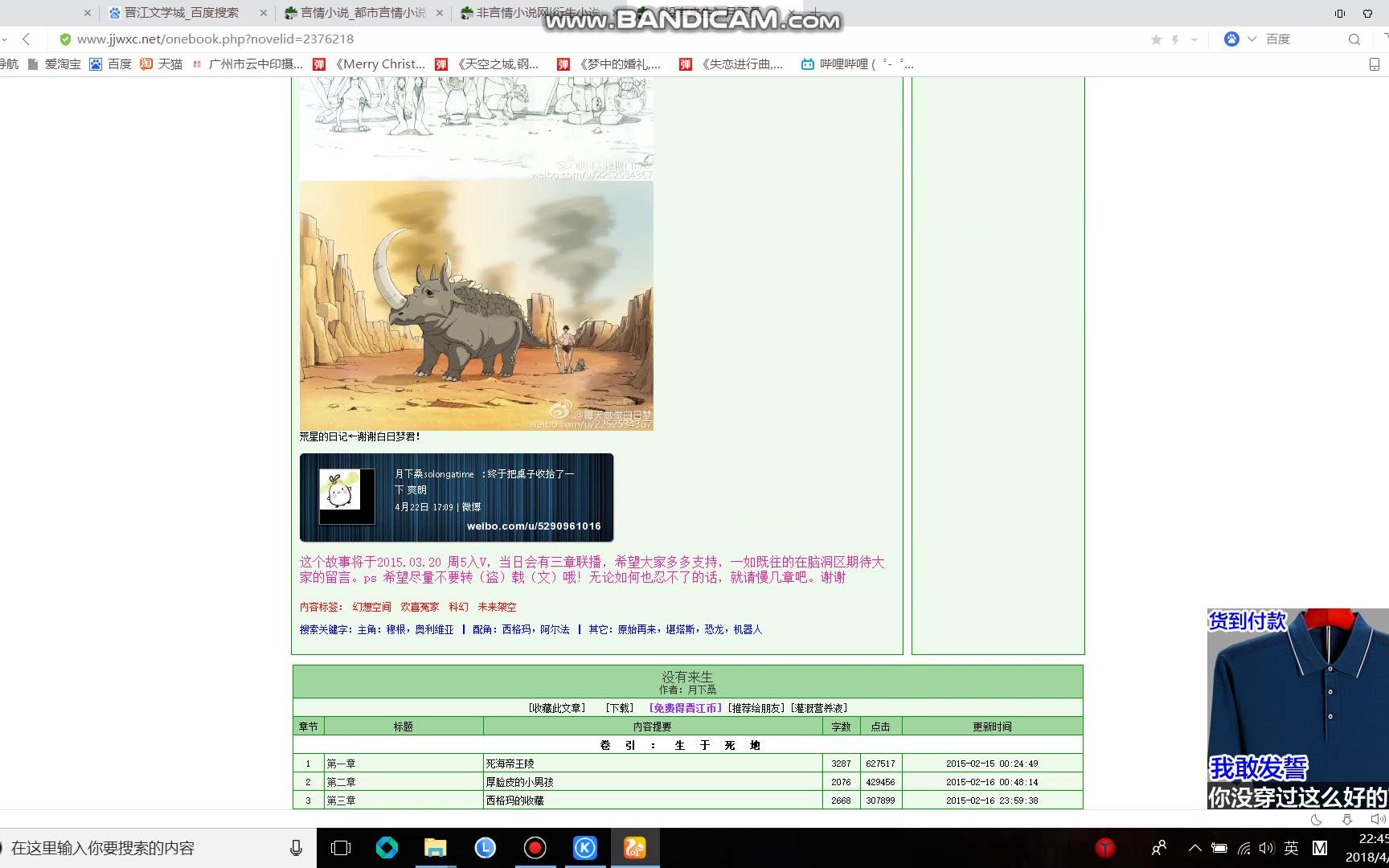Viewport: 1389px width, 868px height.
Task: Click the 推荐给朋友 link
Action: coord(756,708)
